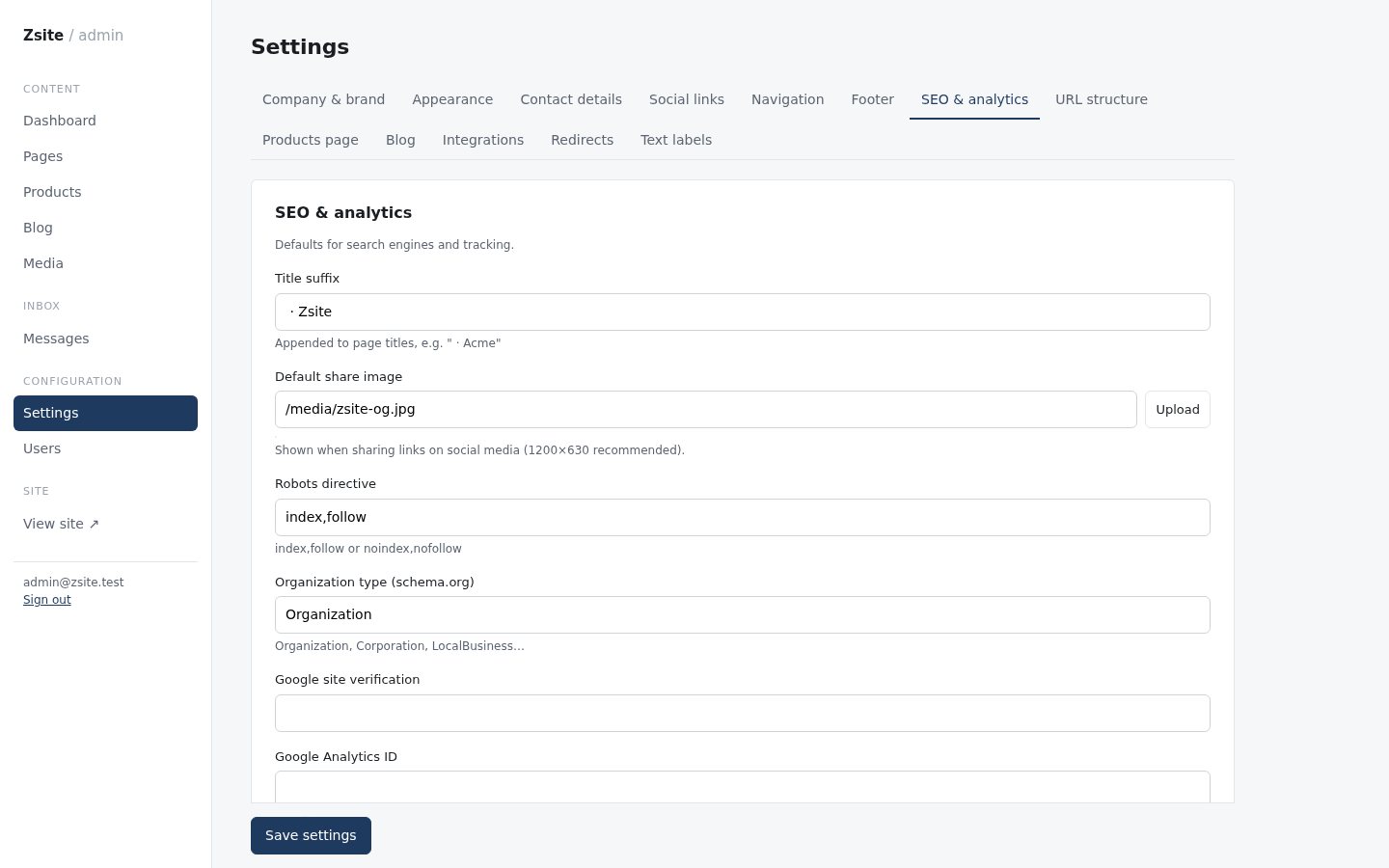
Task: Open the Redirects tab
Action: (x=582, y=140)
